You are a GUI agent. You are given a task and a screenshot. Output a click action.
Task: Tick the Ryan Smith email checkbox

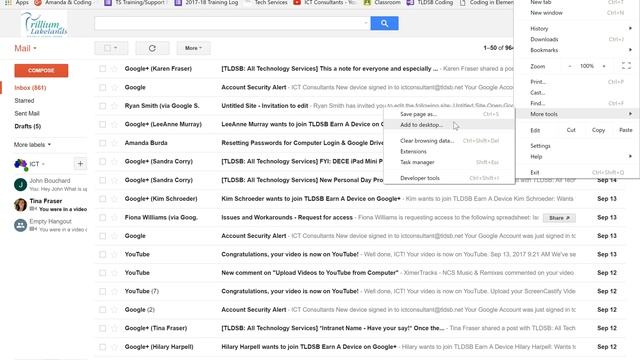(x=102, y=106)
